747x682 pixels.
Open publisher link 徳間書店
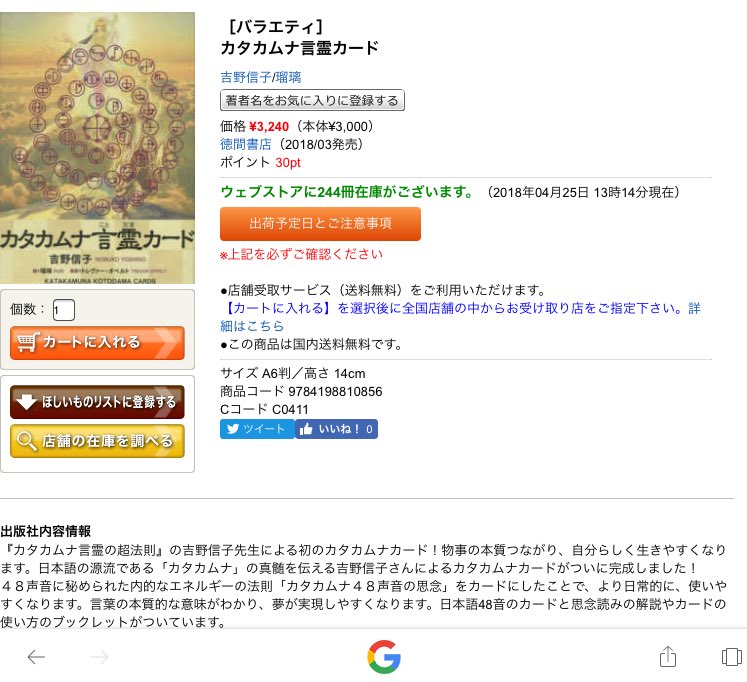coord(246,144)
